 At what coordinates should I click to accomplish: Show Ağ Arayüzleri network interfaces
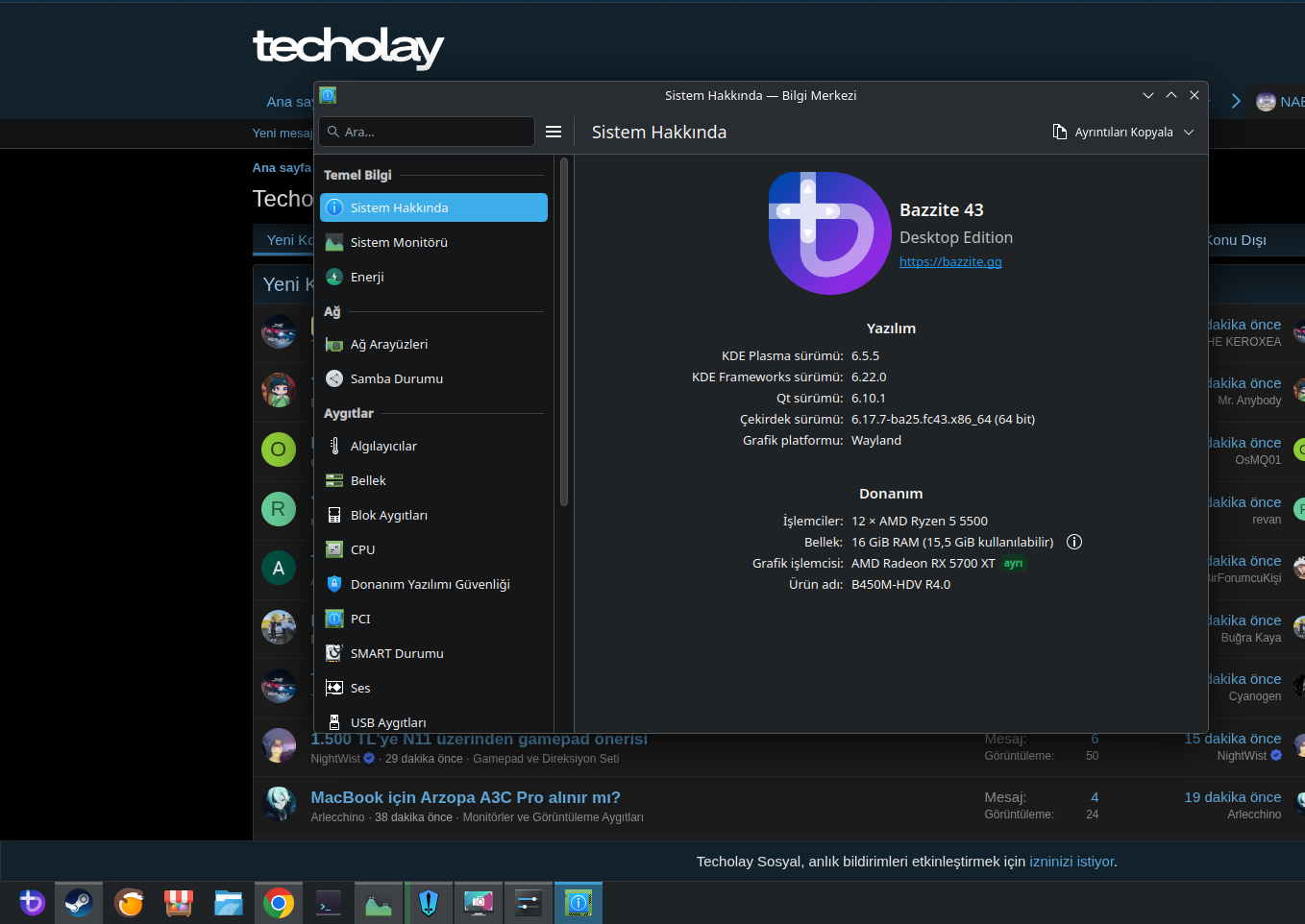point(434,344)
